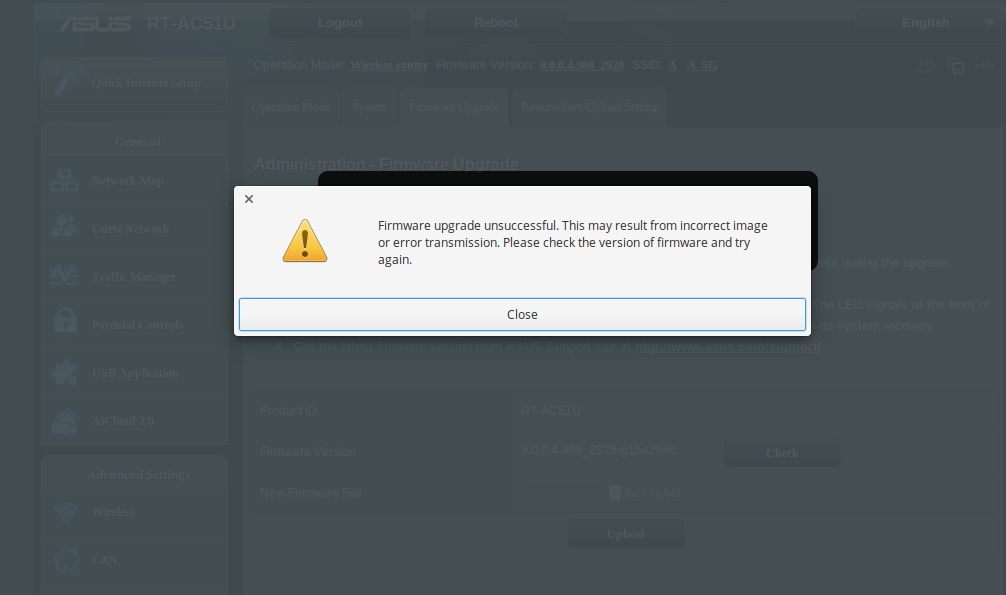Image resolution: width=1006 pixels, height=595 pixels.
Task: Switch to the Operation Mode tab
Action: click(291, 107)
